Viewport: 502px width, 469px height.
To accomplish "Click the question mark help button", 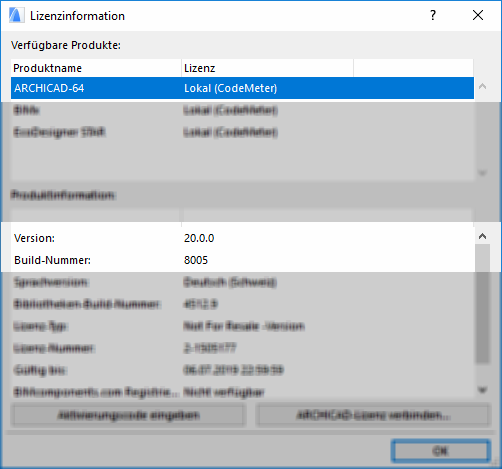I will (433, 15).
